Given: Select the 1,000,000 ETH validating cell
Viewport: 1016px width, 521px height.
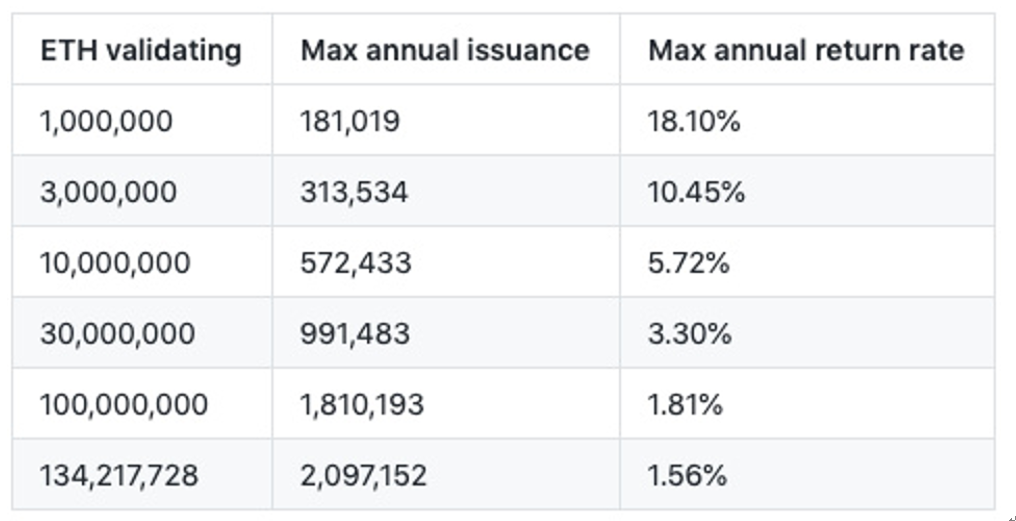Looking at the screenshot, I should [x=106, y=121].
